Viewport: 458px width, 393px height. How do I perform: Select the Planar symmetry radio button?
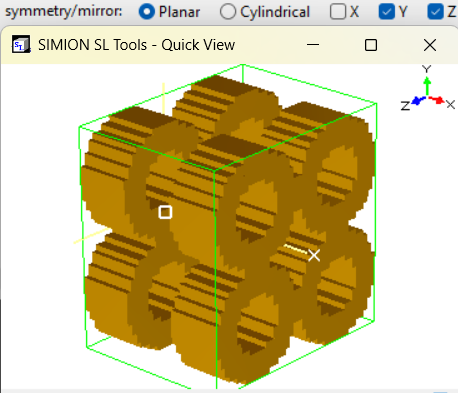[x=147, y=12]
